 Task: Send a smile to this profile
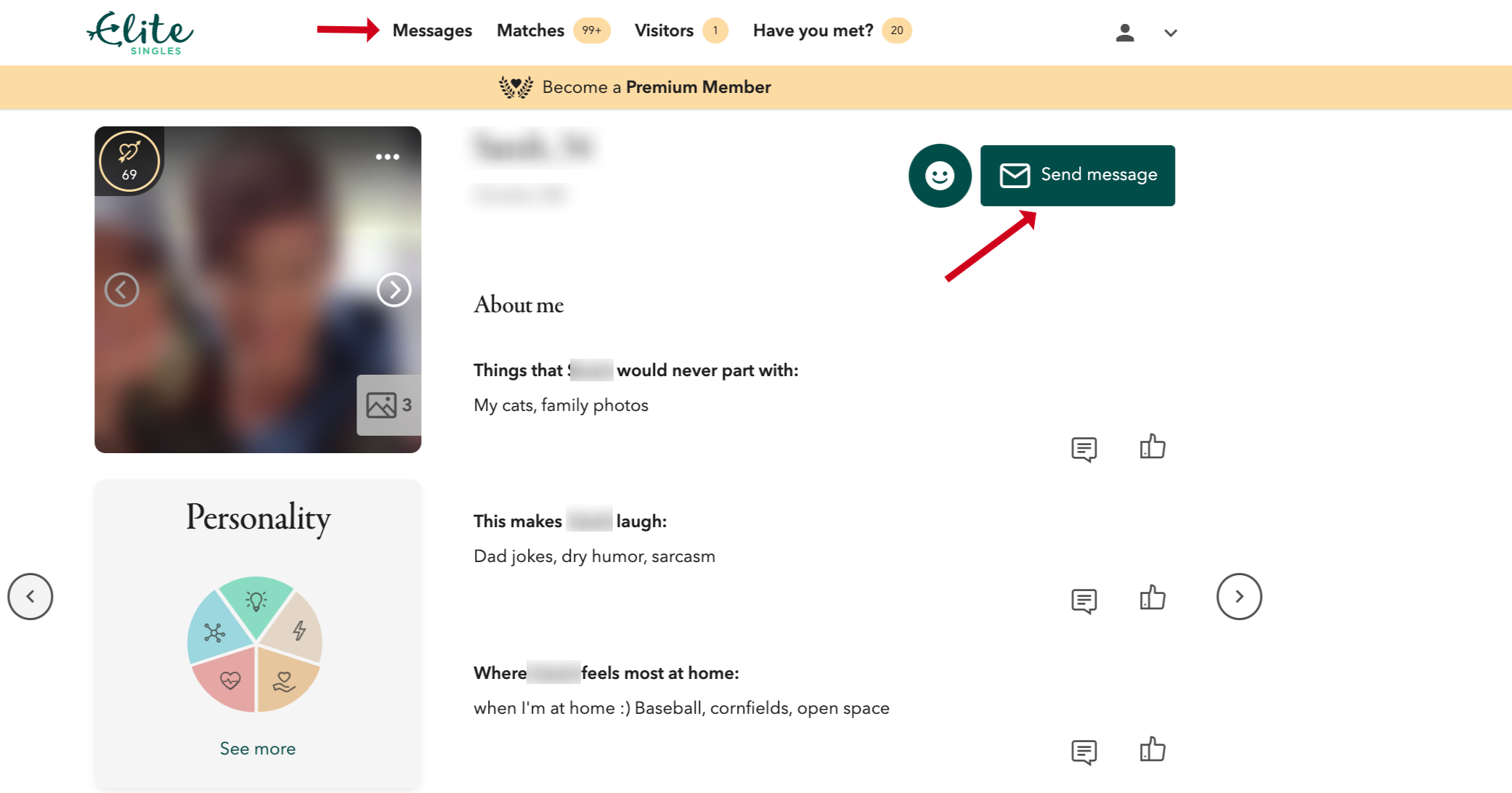tap(939, 175)
